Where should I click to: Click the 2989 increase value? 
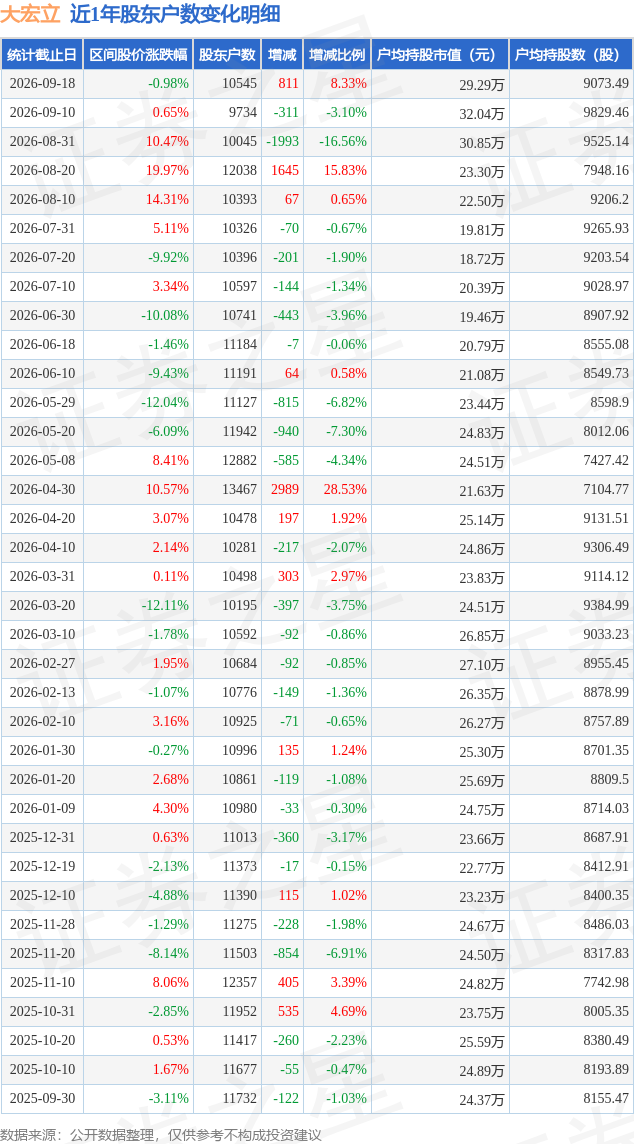click(x=282, y=490)
